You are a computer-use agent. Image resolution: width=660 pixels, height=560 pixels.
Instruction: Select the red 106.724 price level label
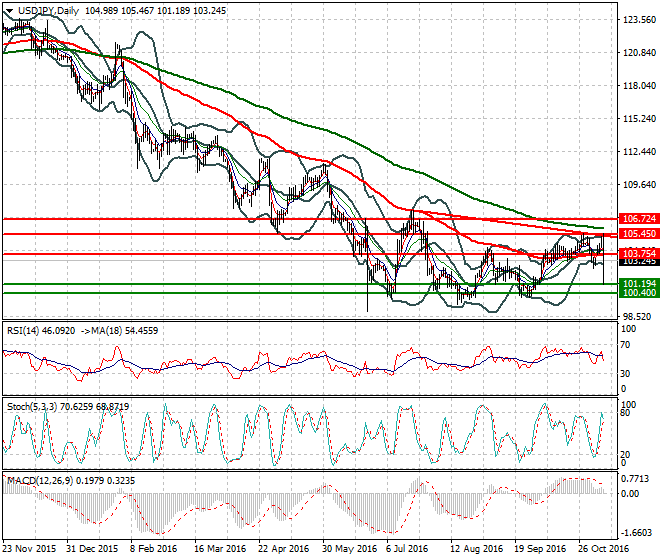(x=639, y=219)
